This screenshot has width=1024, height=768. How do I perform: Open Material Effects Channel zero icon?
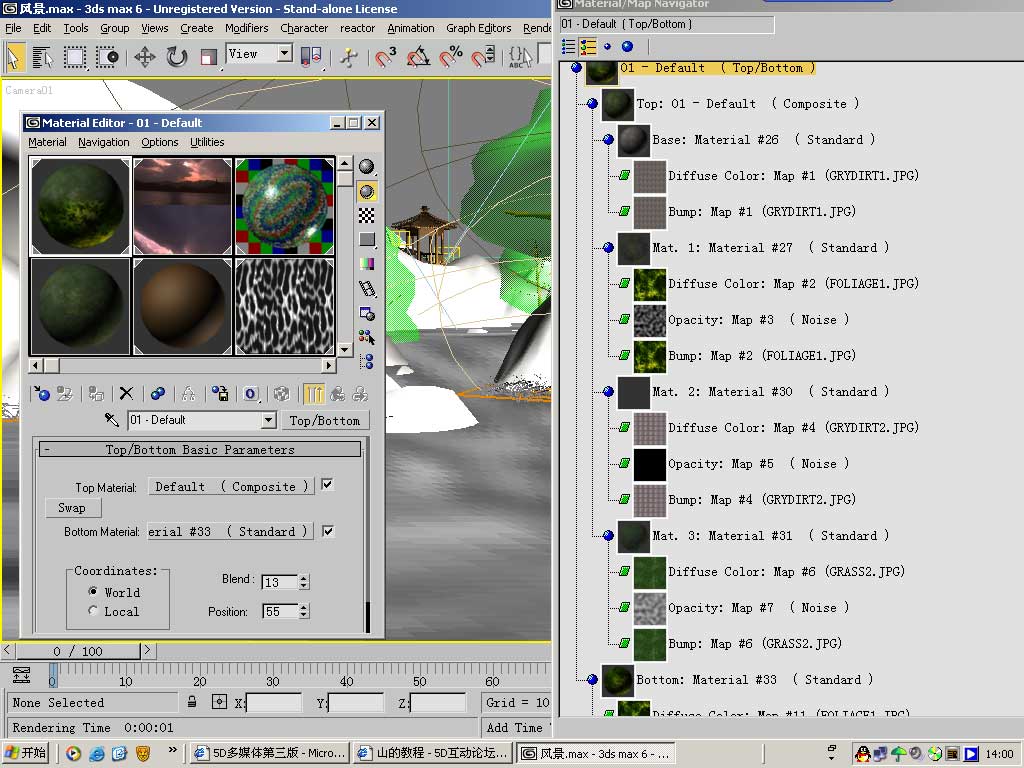point(251,393)
